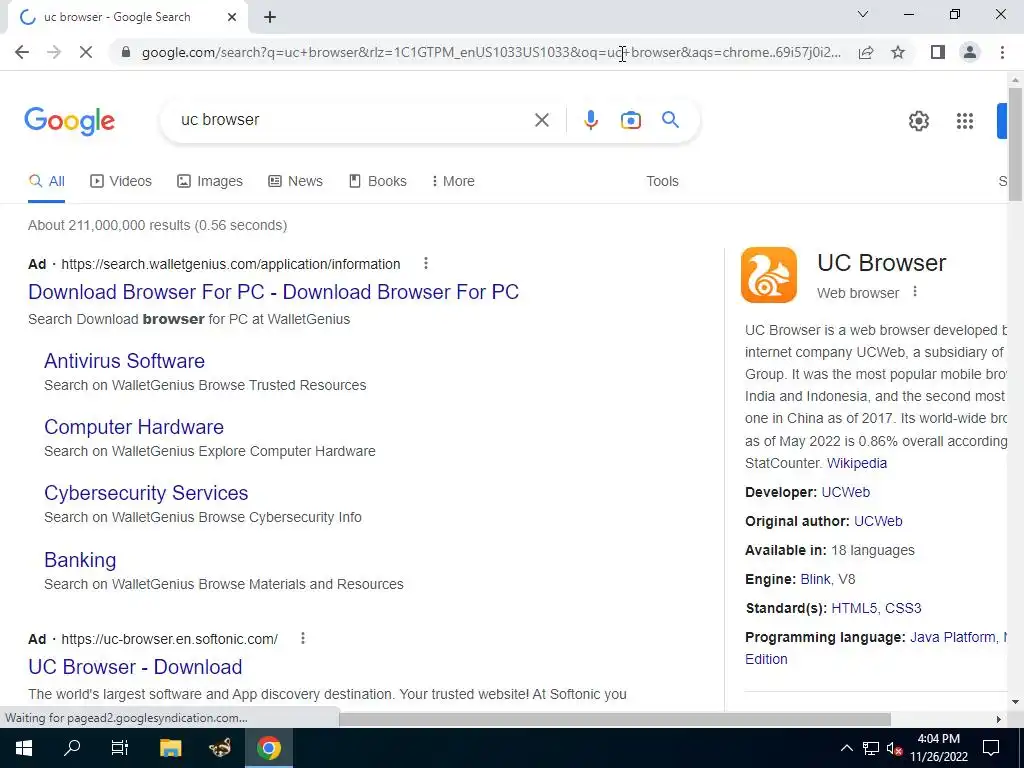This screenshot has height=768, width=1024.
Task: Open the Blink engine link
Action: (816, 579)
